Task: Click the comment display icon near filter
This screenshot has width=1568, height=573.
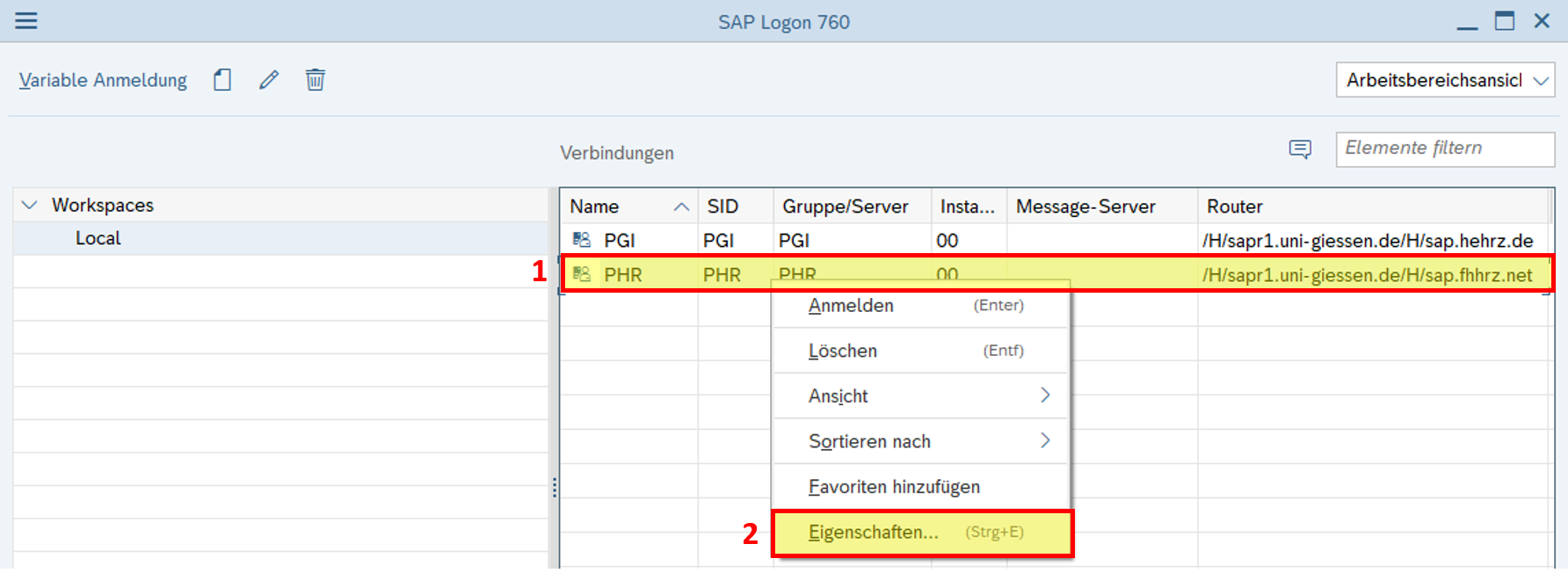Action: (x=1300, y=149)
